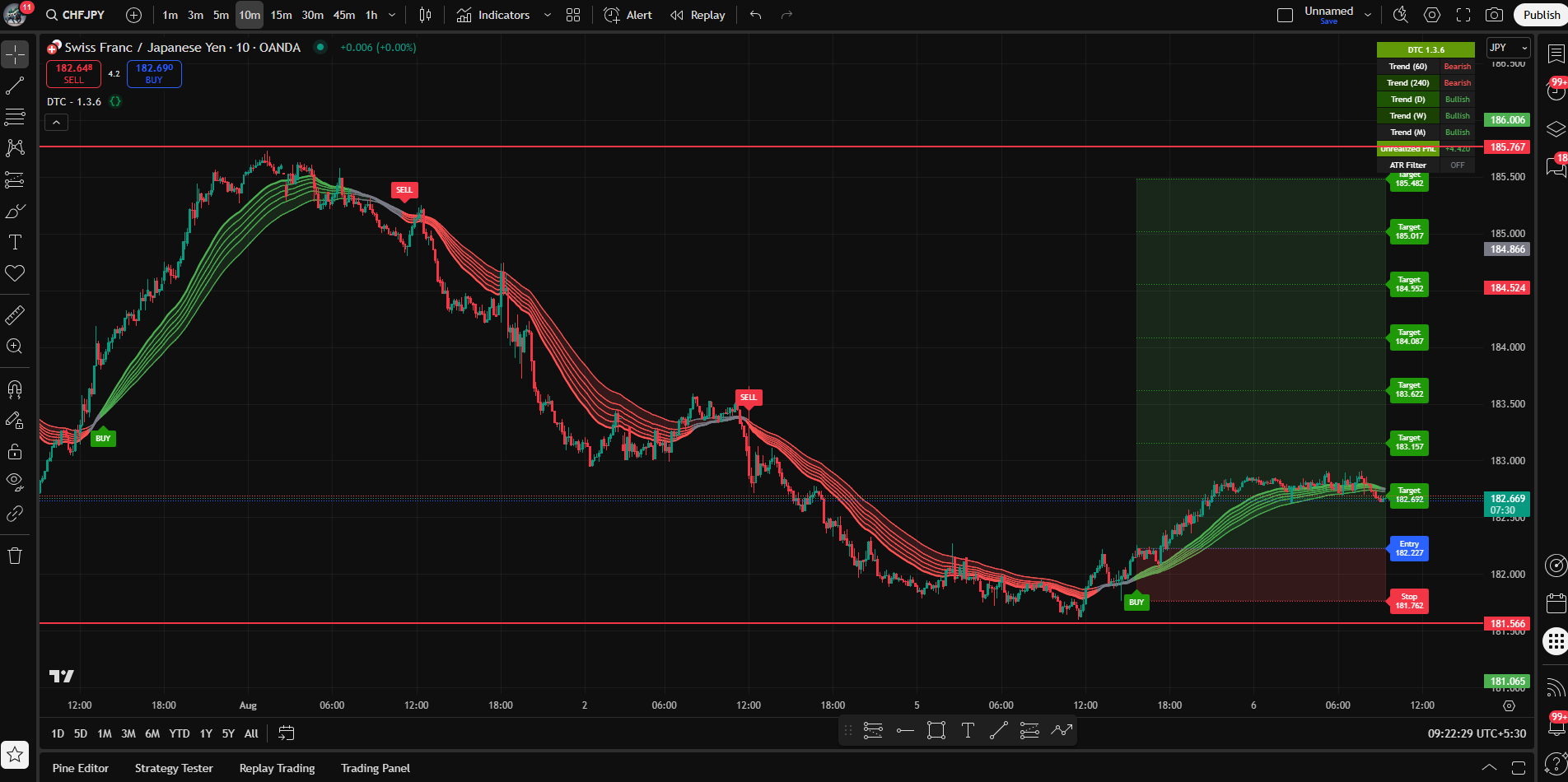Open the JPY currency dropdown
This screenshot has width=1568, height=782.
[1508, 48]
